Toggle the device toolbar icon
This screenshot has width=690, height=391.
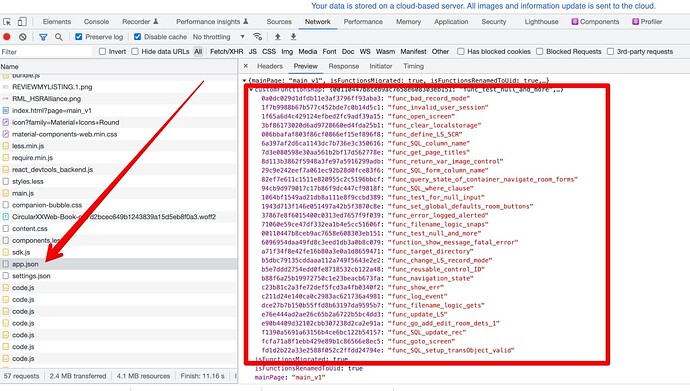[22, 22]
